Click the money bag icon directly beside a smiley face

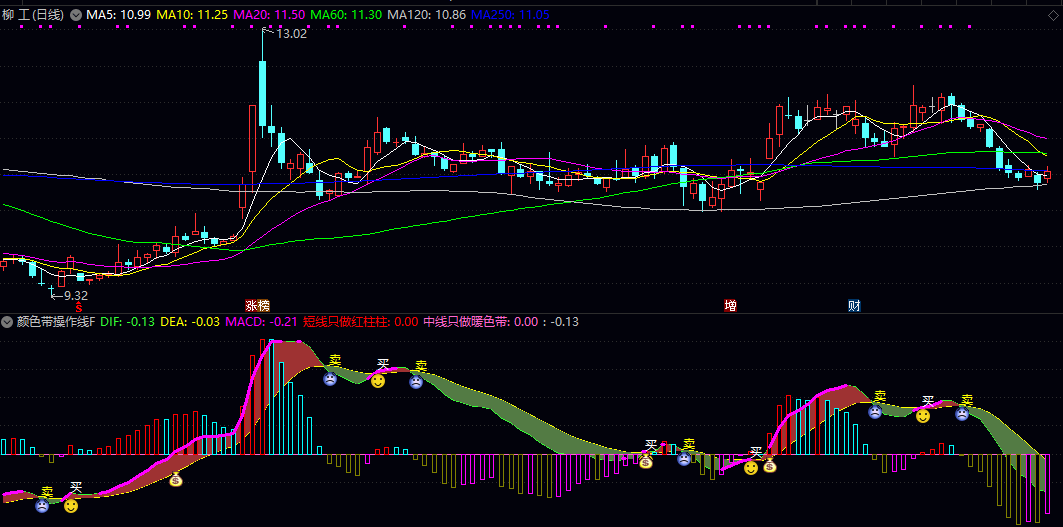[x=769, y=466]
